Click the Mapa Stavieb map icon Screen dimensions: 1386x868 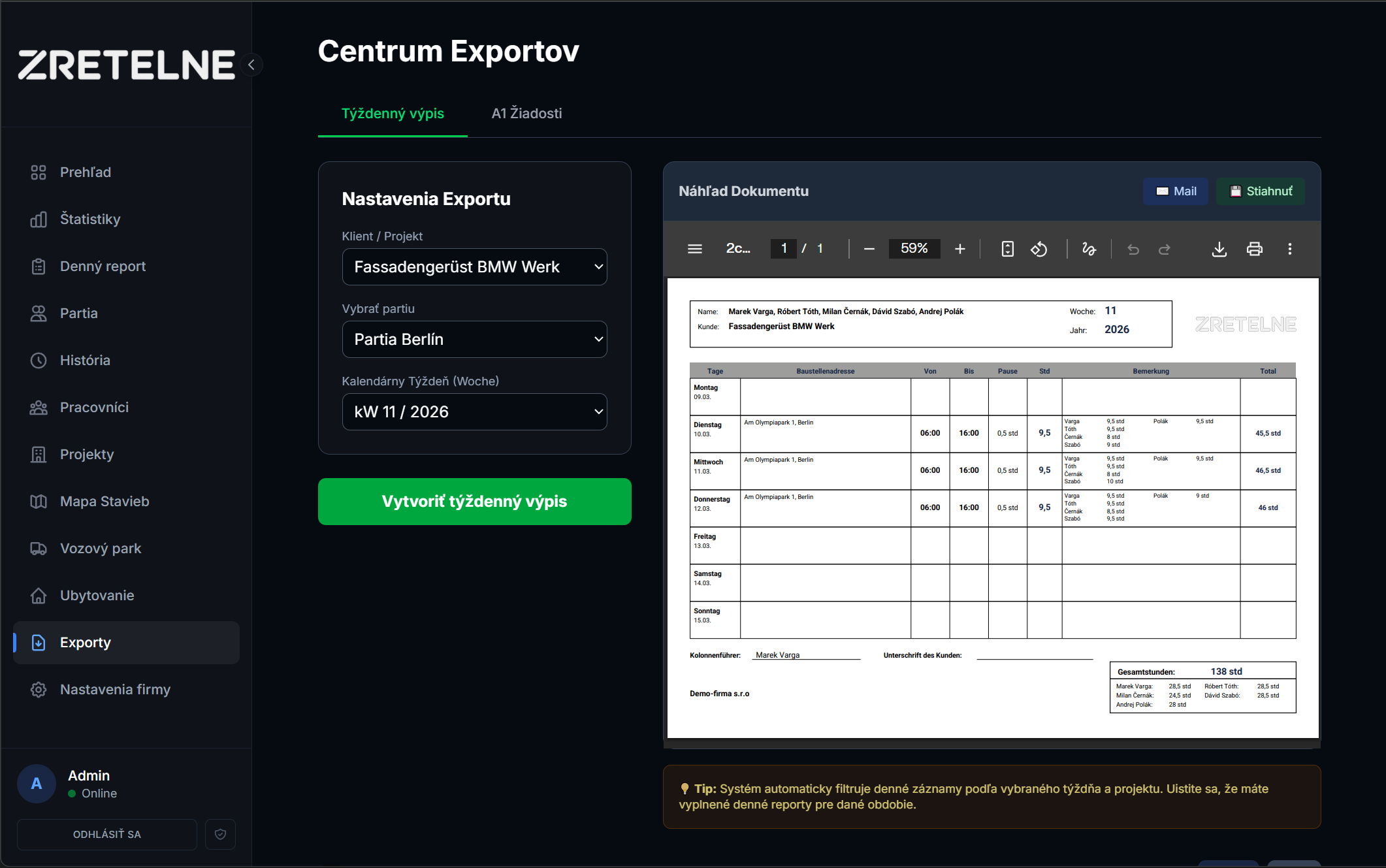39,502
